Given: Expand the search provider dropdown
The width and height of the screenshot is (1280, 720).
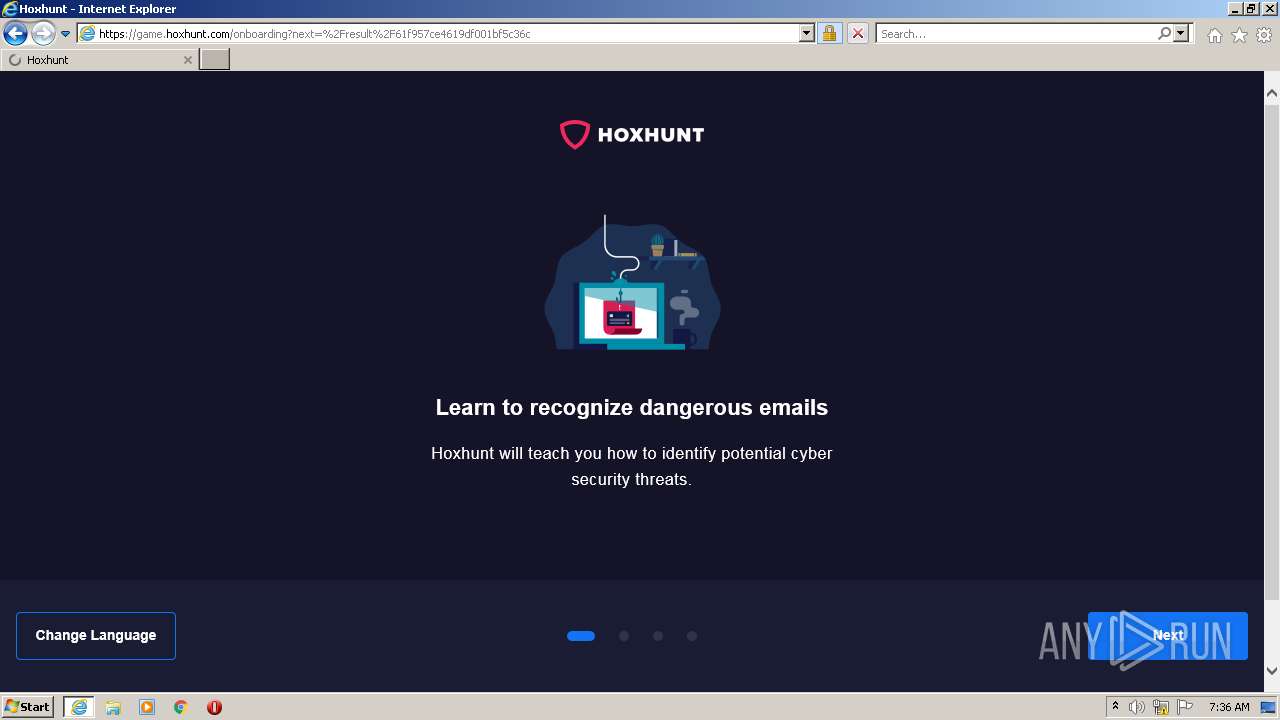Looking at the screenshot, I should point(1181,34).
